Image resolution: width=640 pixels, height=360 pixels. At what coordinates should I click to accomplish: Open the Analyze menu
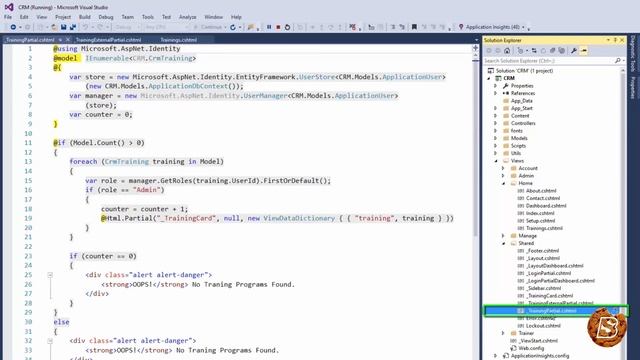point(187,17)
